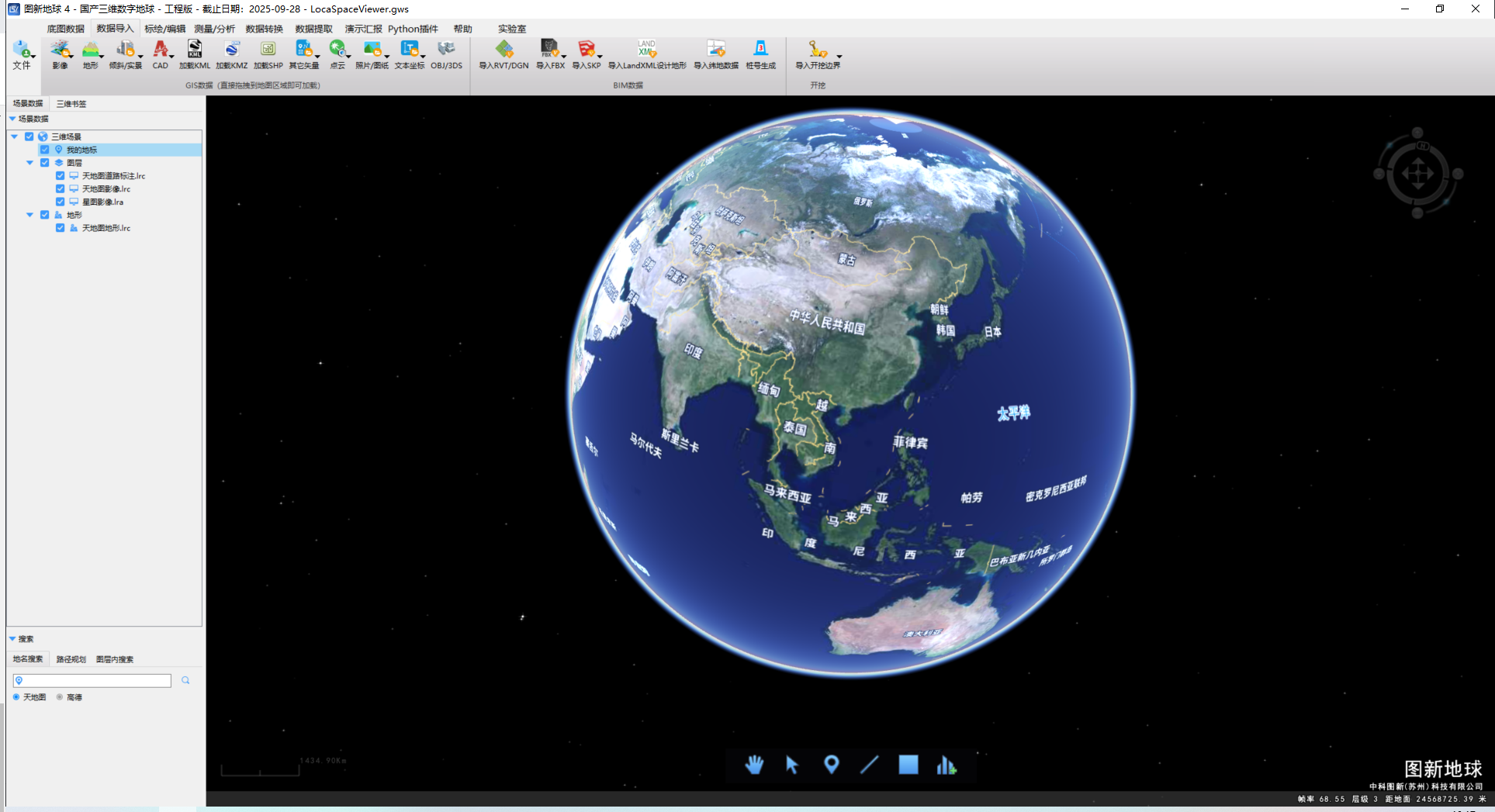Uncheck the 图层 group checkbox
The image size is (1495, 812).
(x=45, y=163)
